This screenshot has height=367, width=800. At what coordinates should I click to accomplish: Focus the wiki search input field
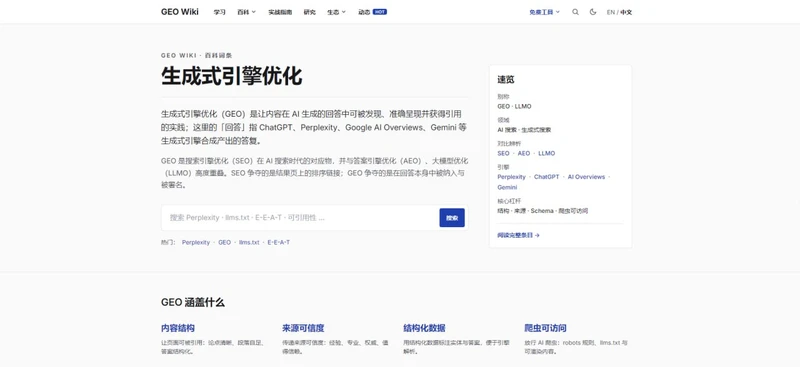(301, 217)
